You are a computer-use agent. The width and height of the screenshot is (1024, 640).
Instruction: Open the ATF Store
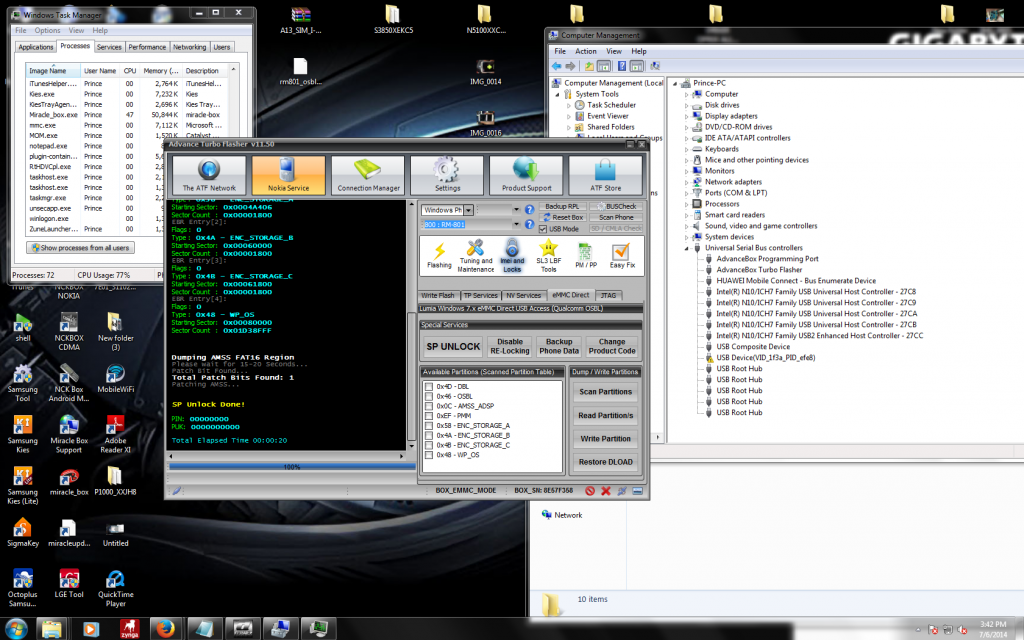606,176
